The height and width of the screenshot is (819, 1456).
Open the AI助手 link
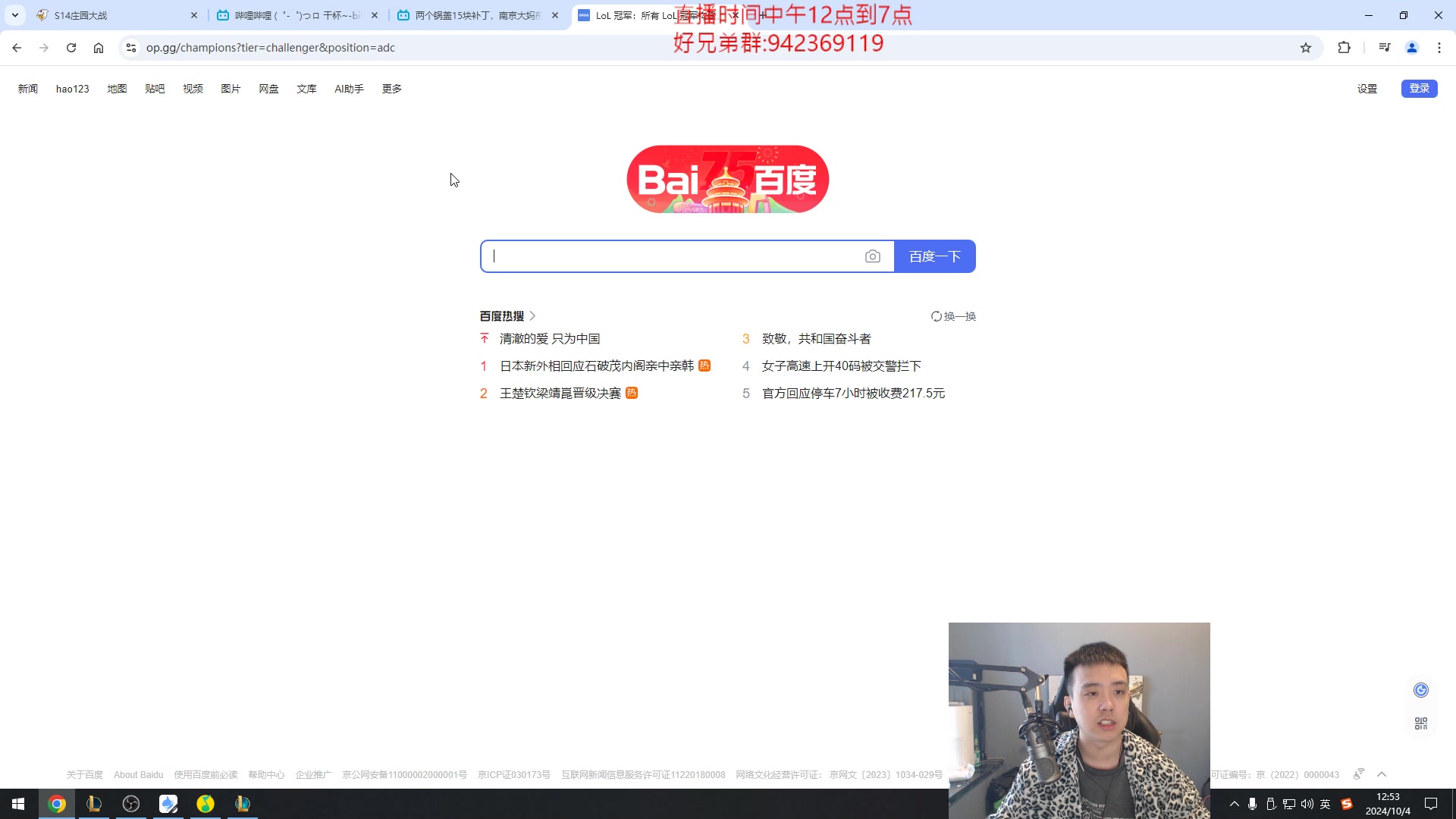(349, 89)
